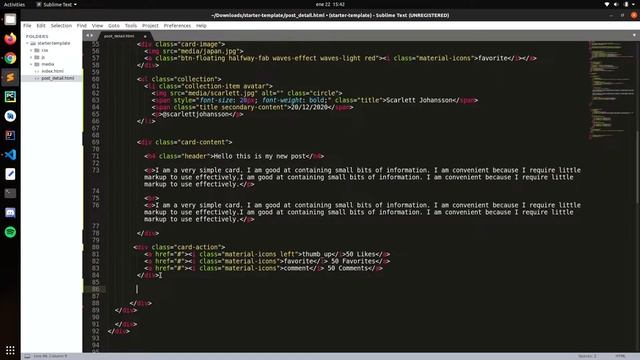The image size is (640, 360).
Task: Expand the media folder
Action: (x=31, y=64)
